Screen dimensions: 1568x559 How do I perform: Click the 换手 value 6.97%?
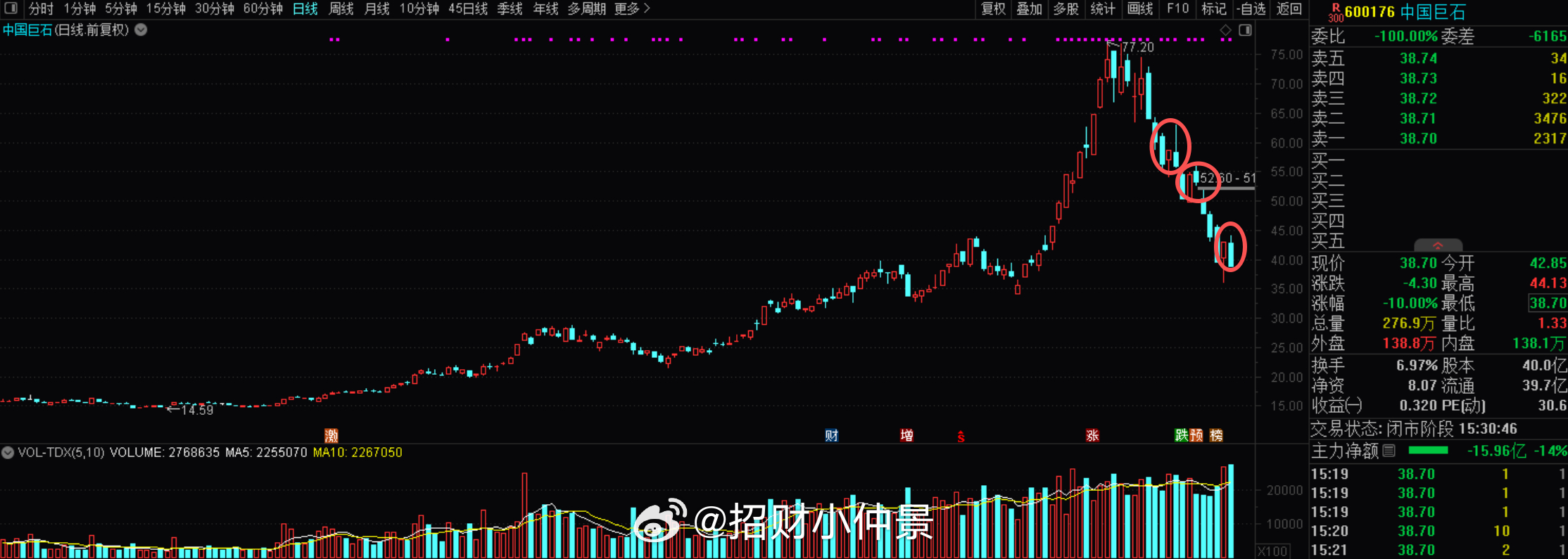[x=1416, y=366]
